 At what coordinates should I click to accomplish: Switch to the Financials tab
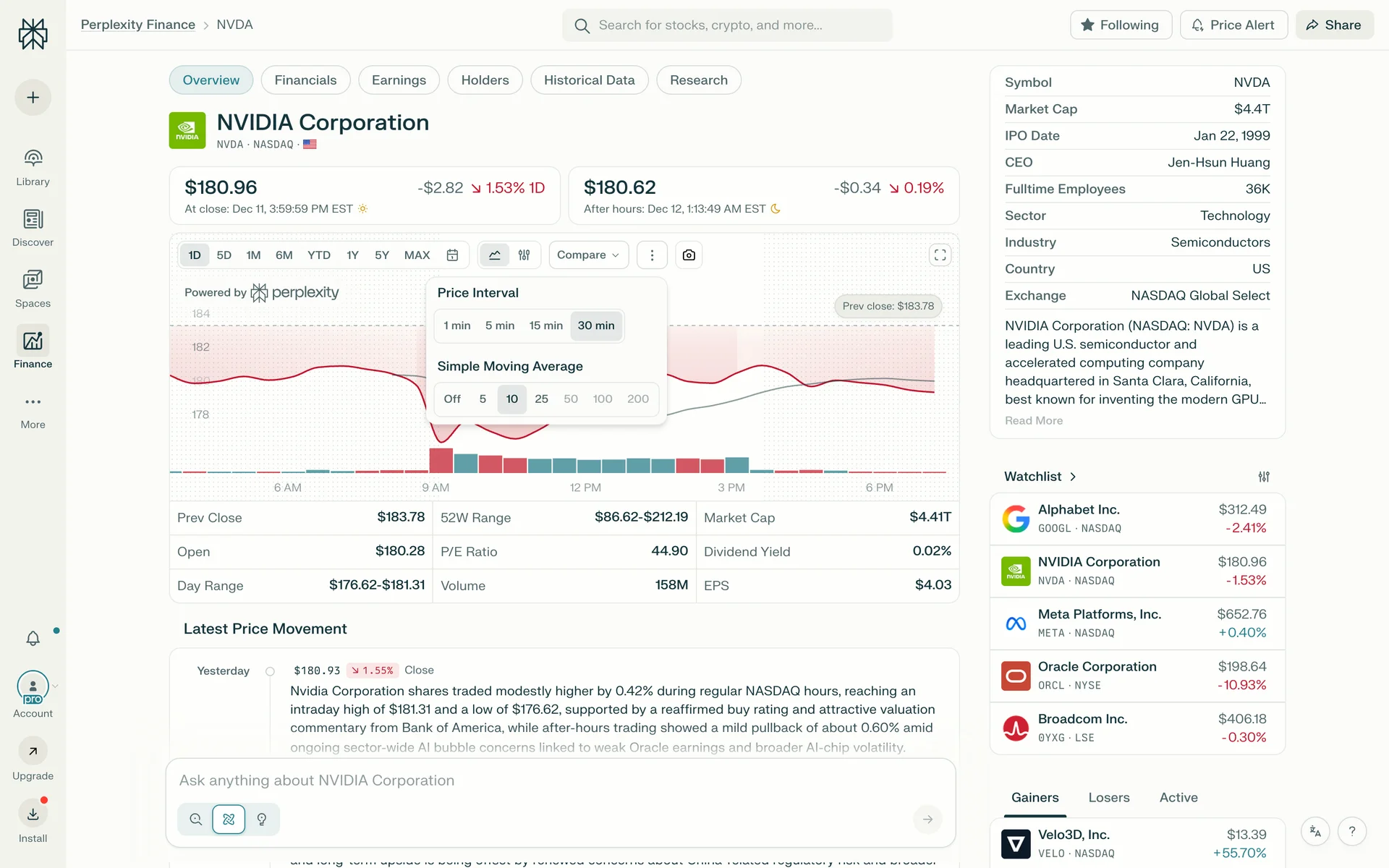point(305,80)
